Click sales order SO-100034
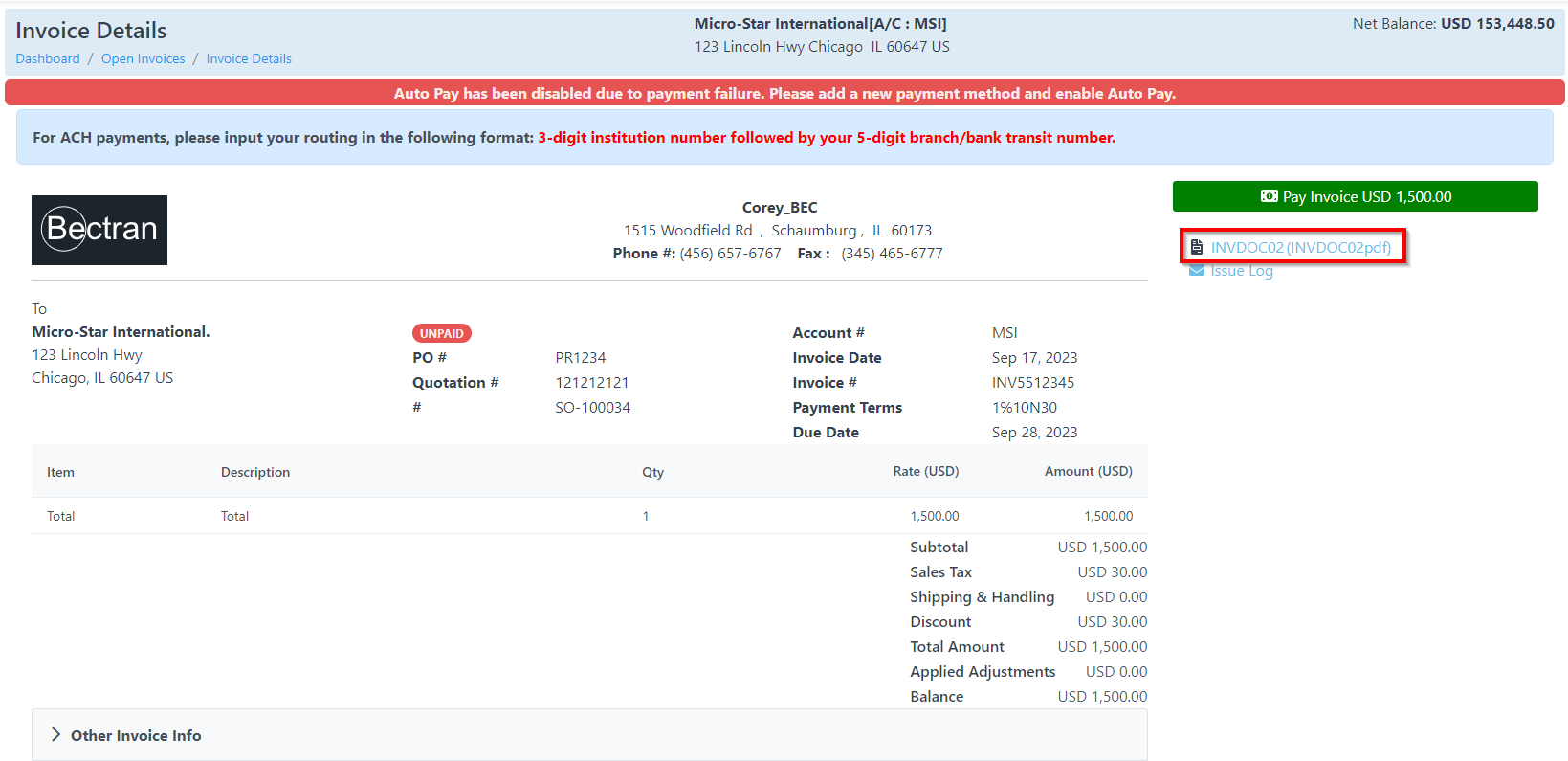 coord(593,407)
